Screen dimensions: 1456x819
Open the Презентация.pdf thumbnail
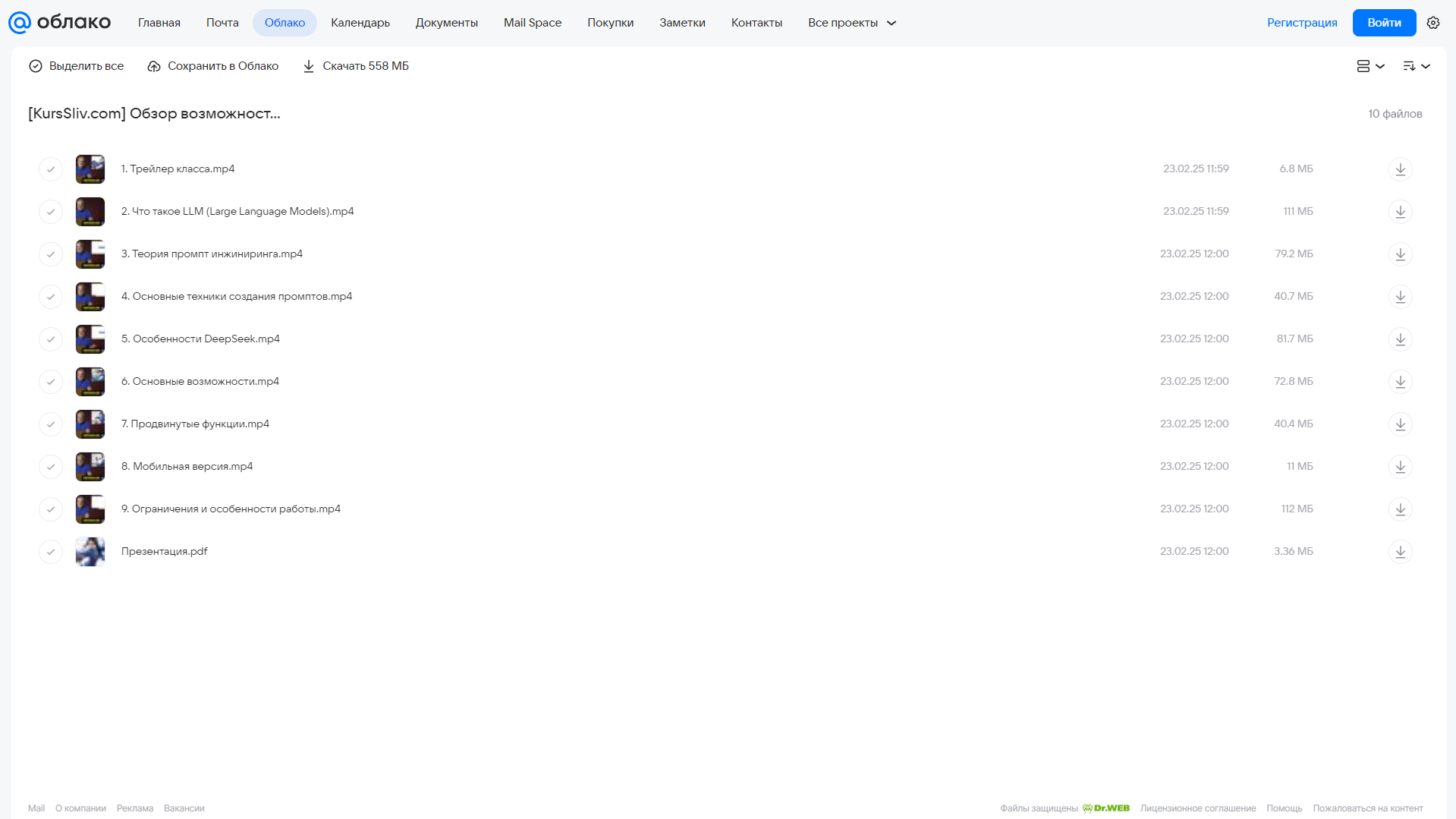90,552
